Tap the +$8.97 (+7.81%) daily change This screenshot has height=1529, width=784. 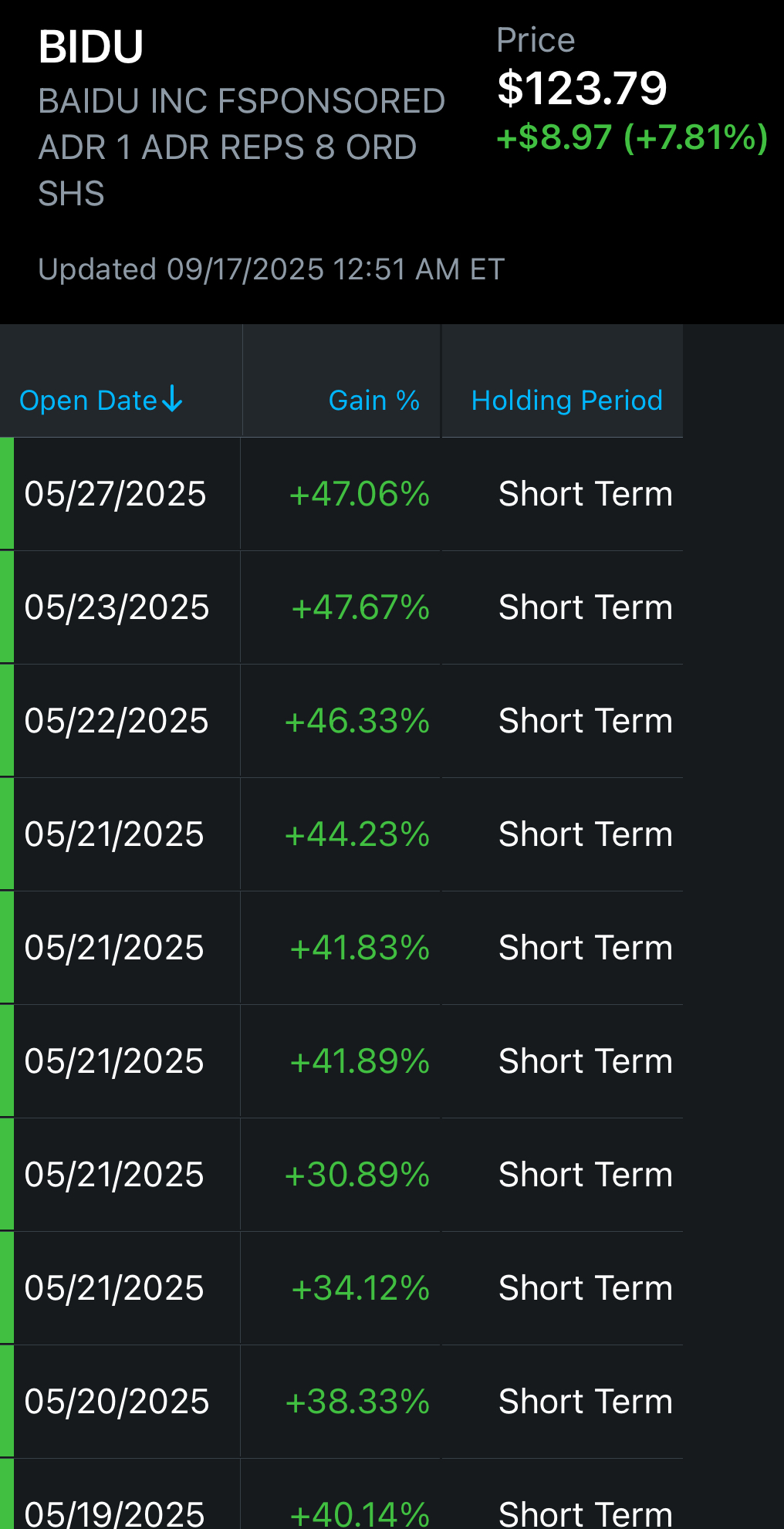click(x=632, y=137)
